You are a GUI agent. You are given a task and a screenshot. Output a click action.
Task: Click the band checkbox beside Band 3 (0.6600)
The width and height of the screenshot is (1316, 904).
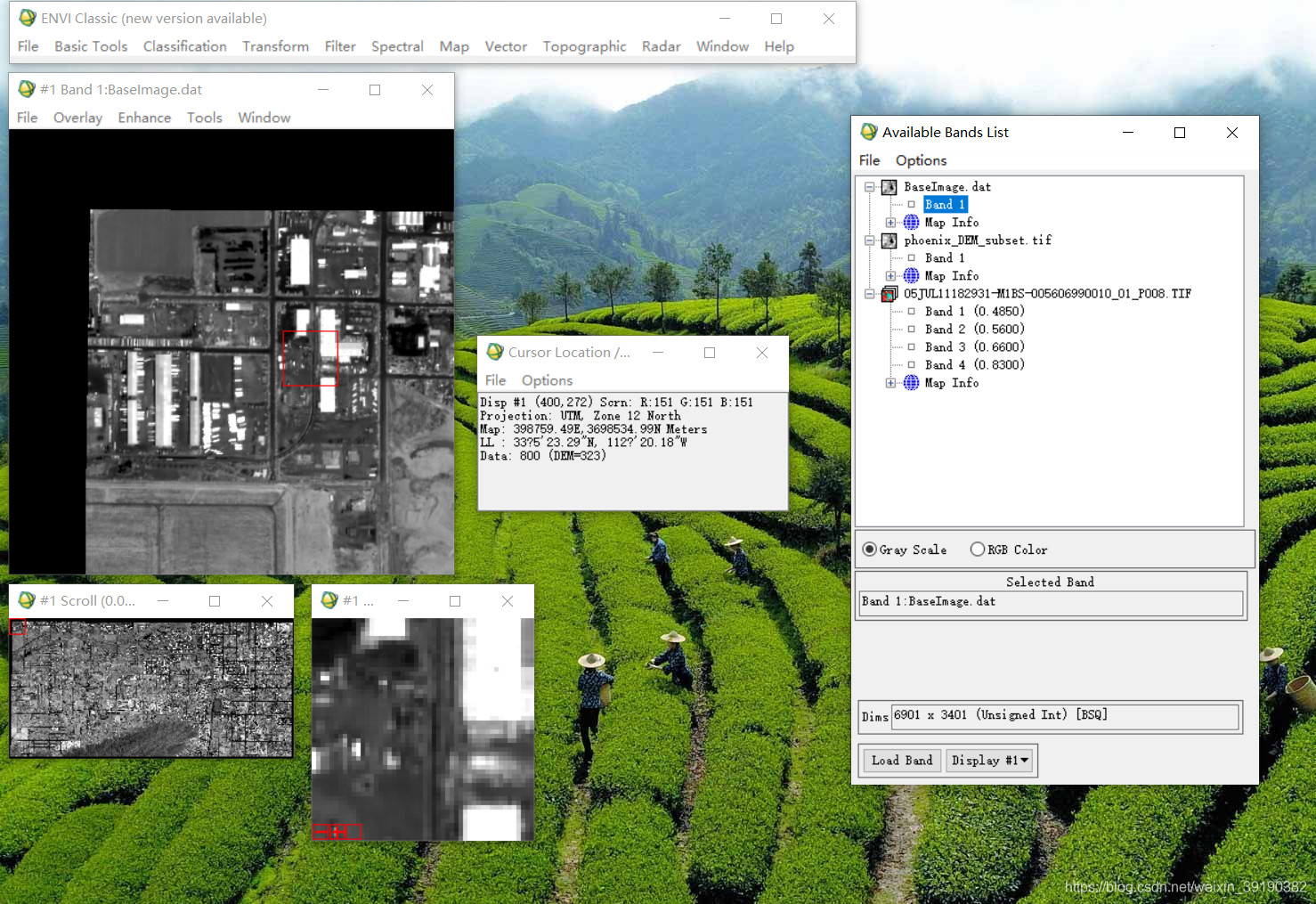point(911,347)
